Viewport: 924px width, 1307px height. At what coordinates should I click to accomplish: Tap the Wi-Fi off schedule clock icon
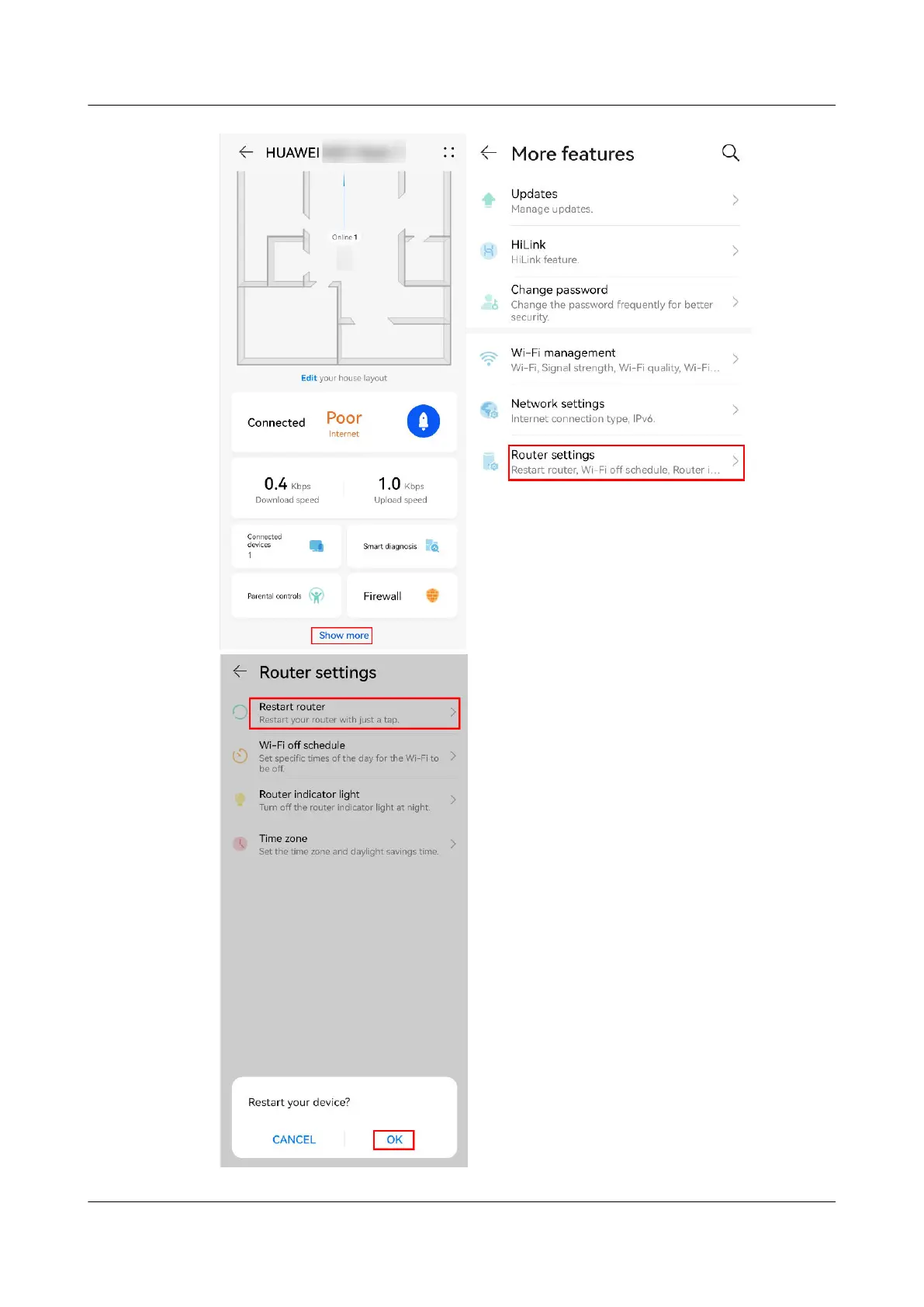240,755
